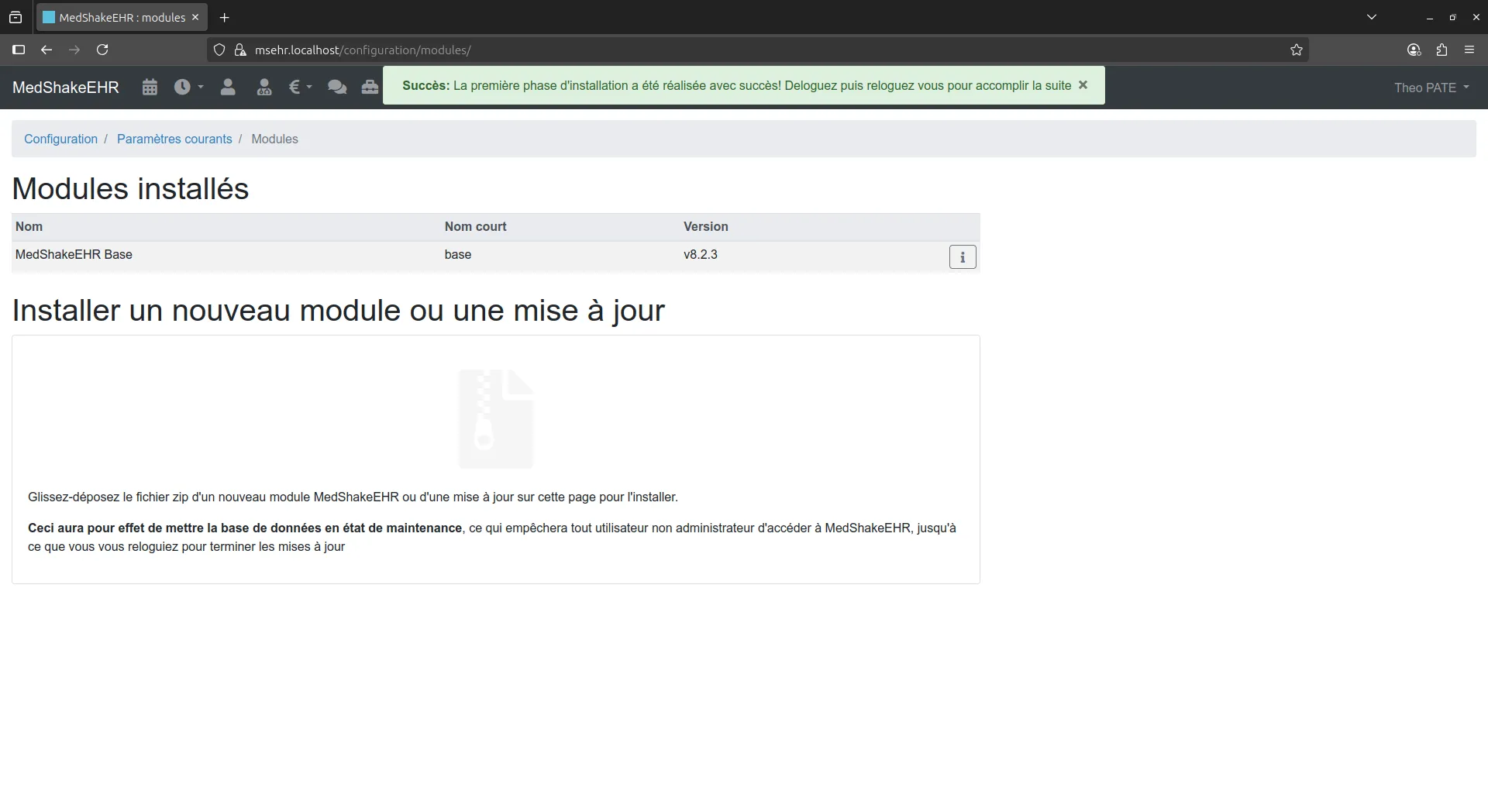1488x812 pixels.
Task: Toggle the tracking protection shield
Action: (x=219, y=50)
